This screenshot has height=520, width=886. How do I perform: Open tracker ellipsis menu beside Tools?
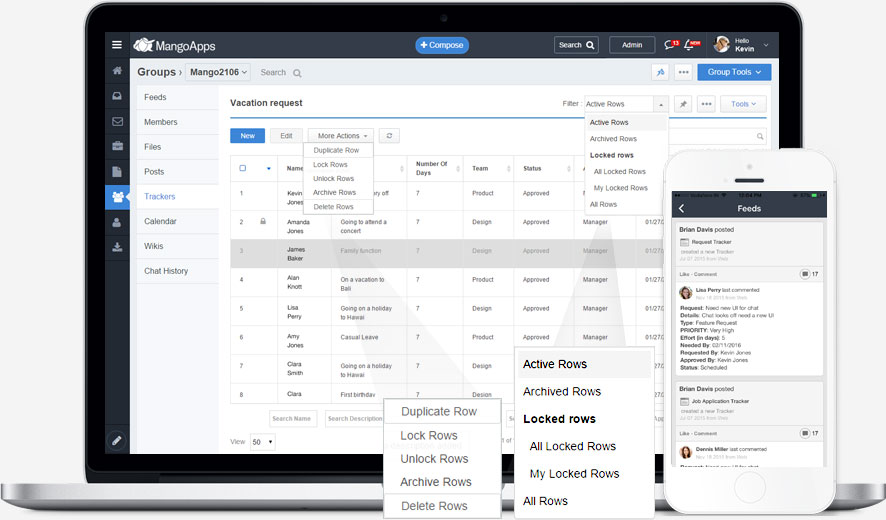pos(706,104)
